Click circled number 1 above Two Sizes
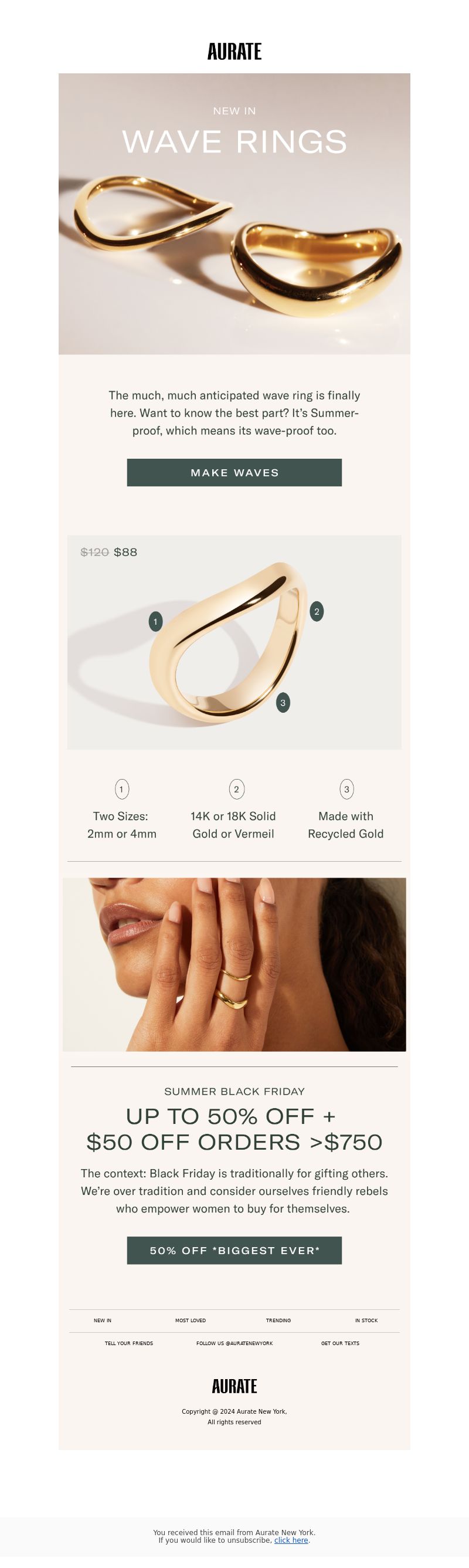 coord(122,790)
